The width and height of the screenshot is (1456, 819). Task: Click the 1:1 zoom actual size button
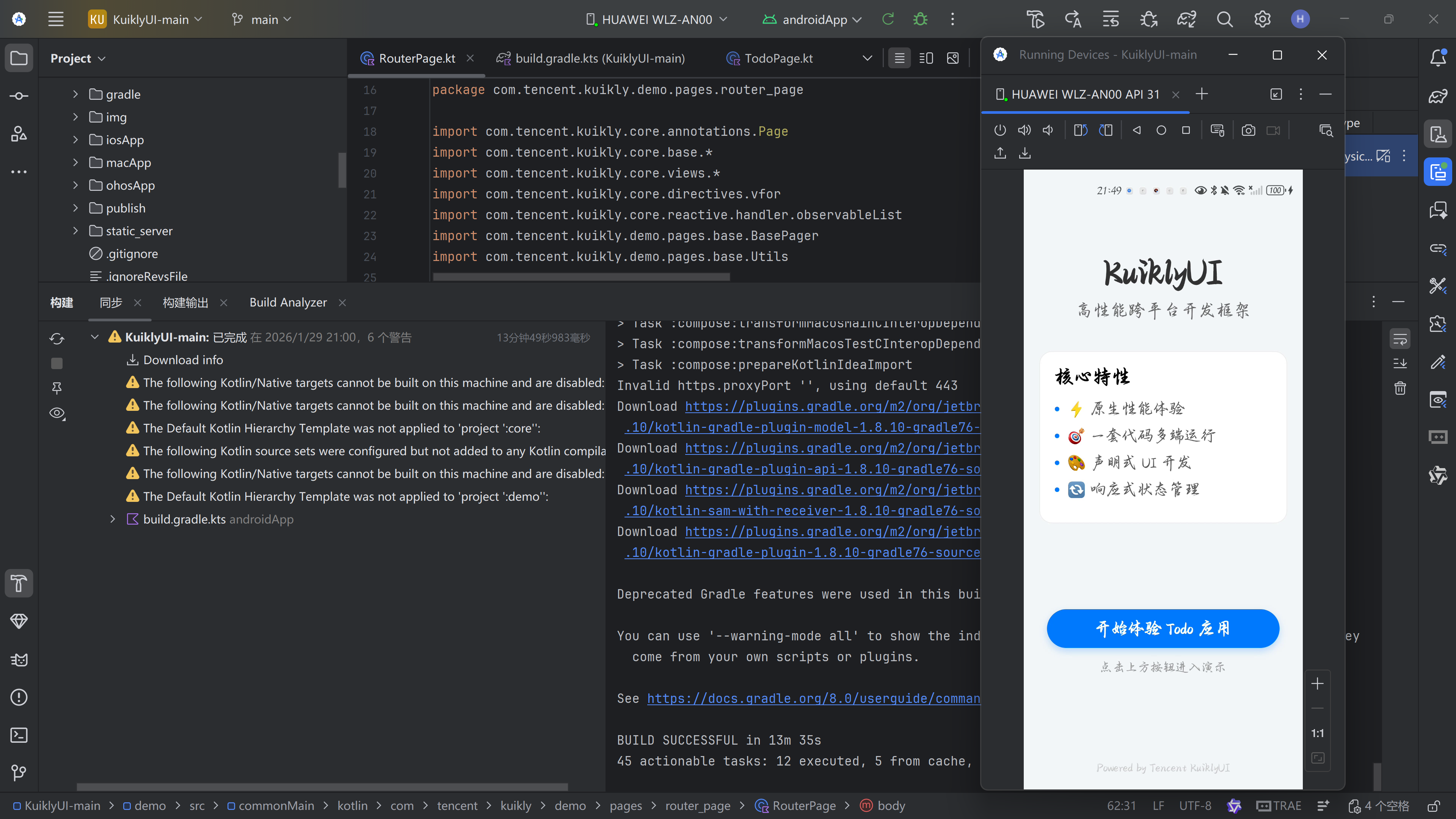[1318, 733]
